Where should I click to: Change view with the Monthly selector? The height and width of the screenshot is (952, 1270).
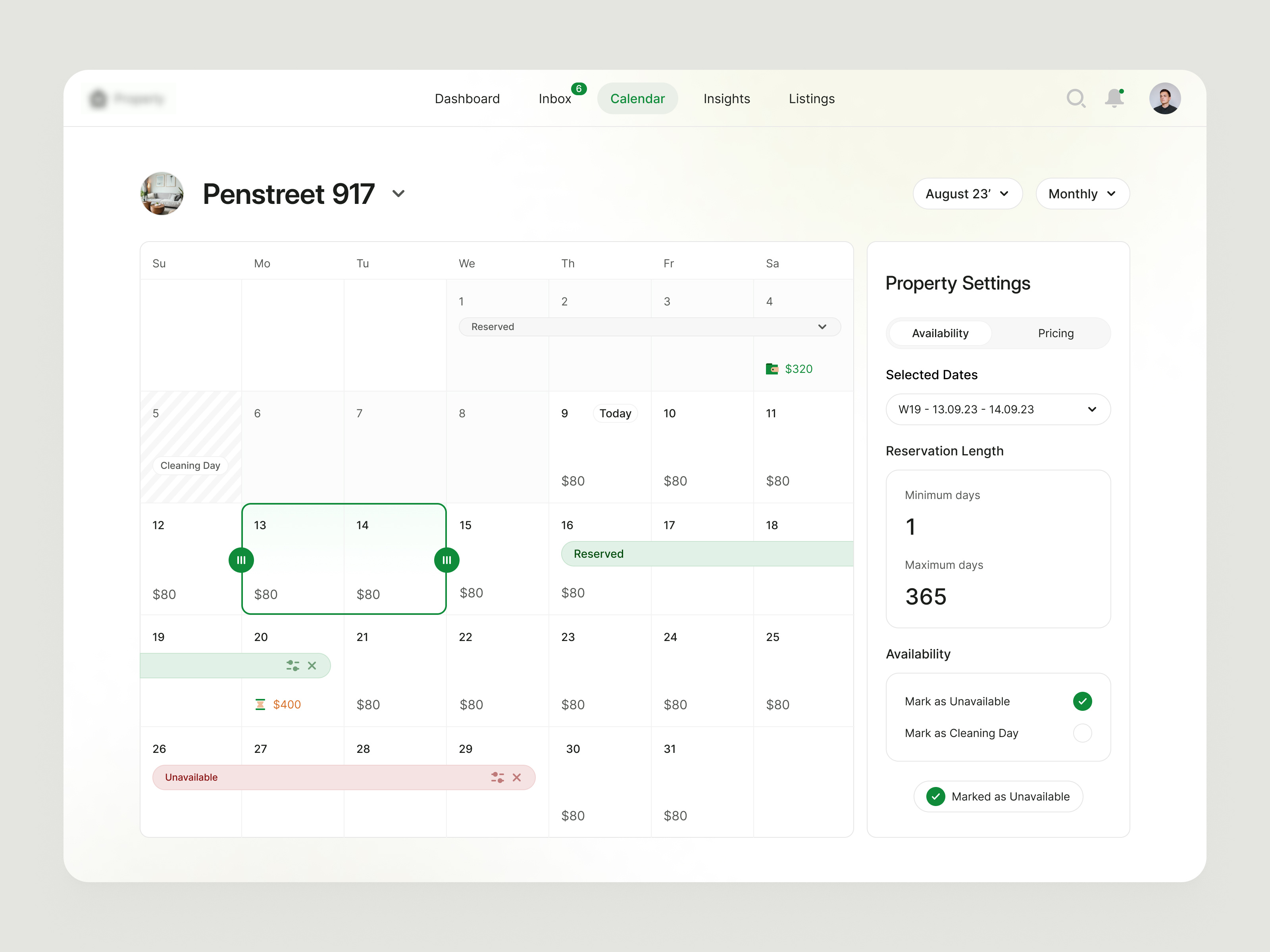(x=1081, y=194)
